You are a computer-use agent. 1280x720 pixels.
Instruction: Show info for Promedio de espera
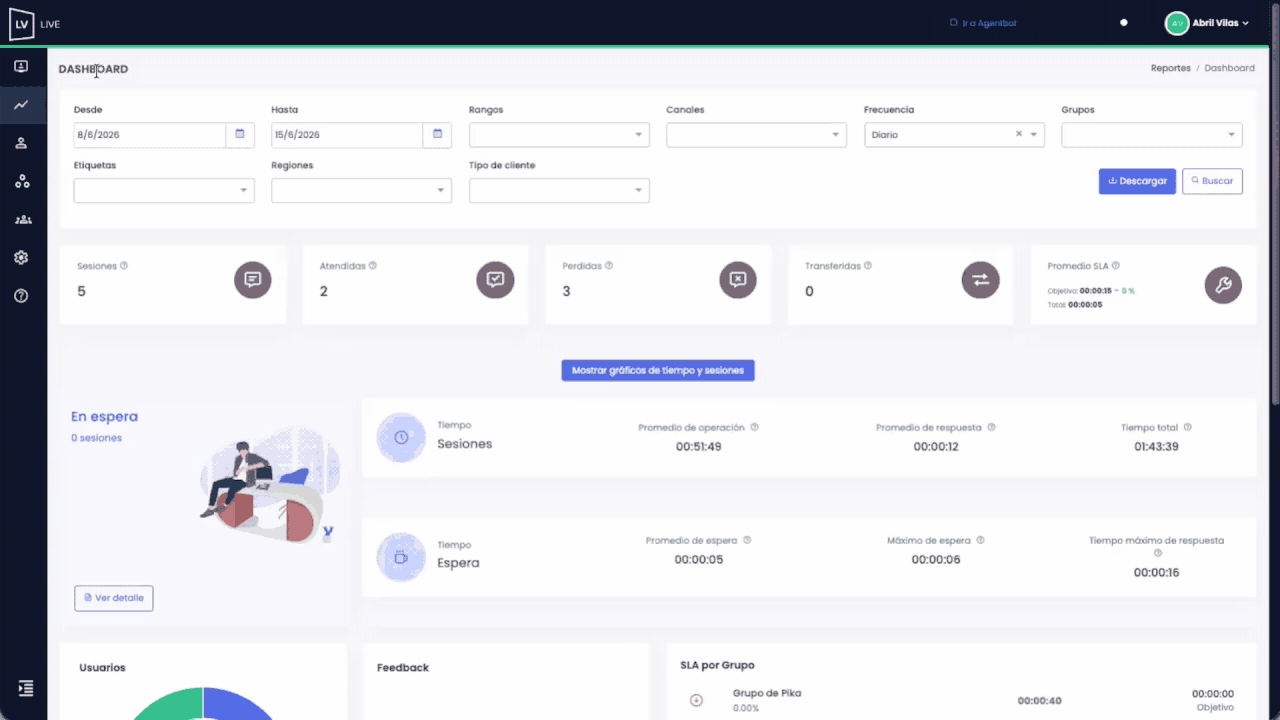747,540
